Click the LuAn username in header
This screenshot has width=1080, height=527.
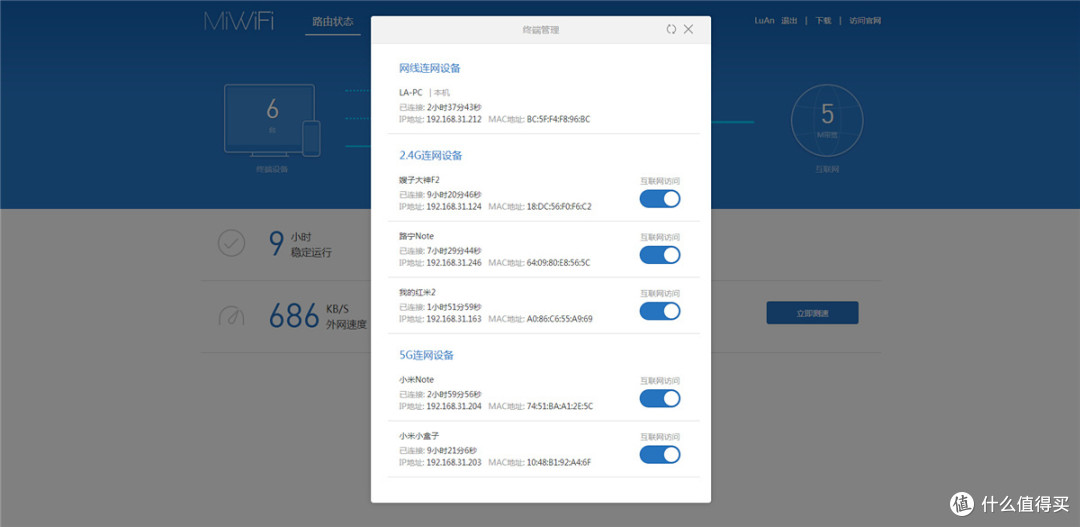coord(765,21)
